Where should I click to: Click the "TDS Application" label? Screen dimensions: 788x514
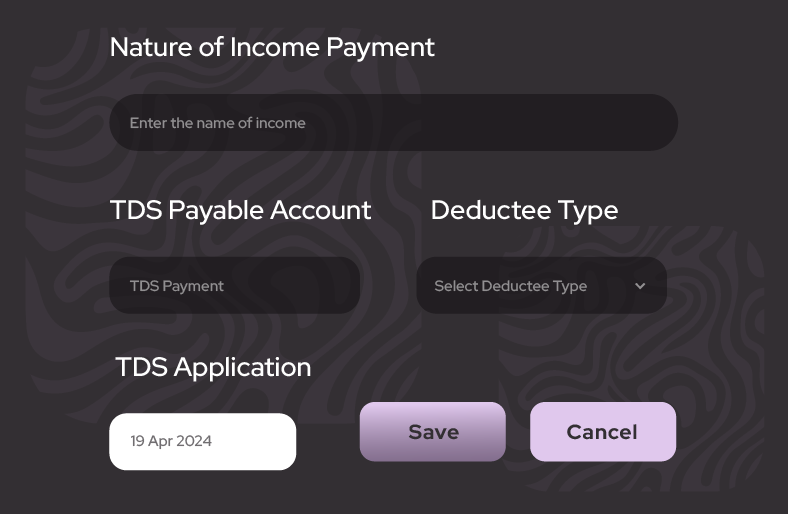(x=213, y=367)
